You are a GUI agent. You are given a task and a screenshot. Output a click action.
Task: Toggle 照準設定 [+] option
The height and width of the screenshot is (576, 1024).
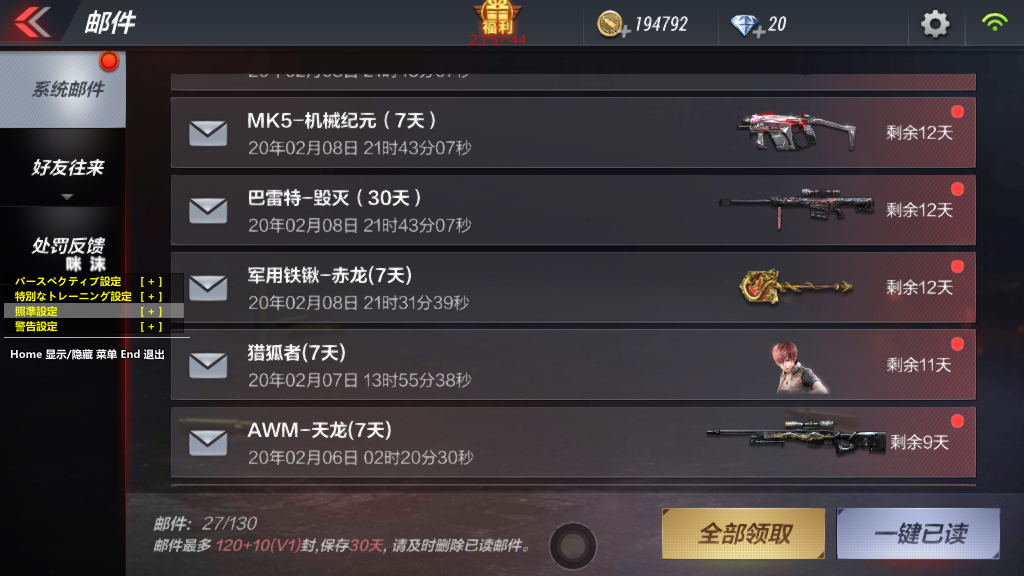coord(88,312)
